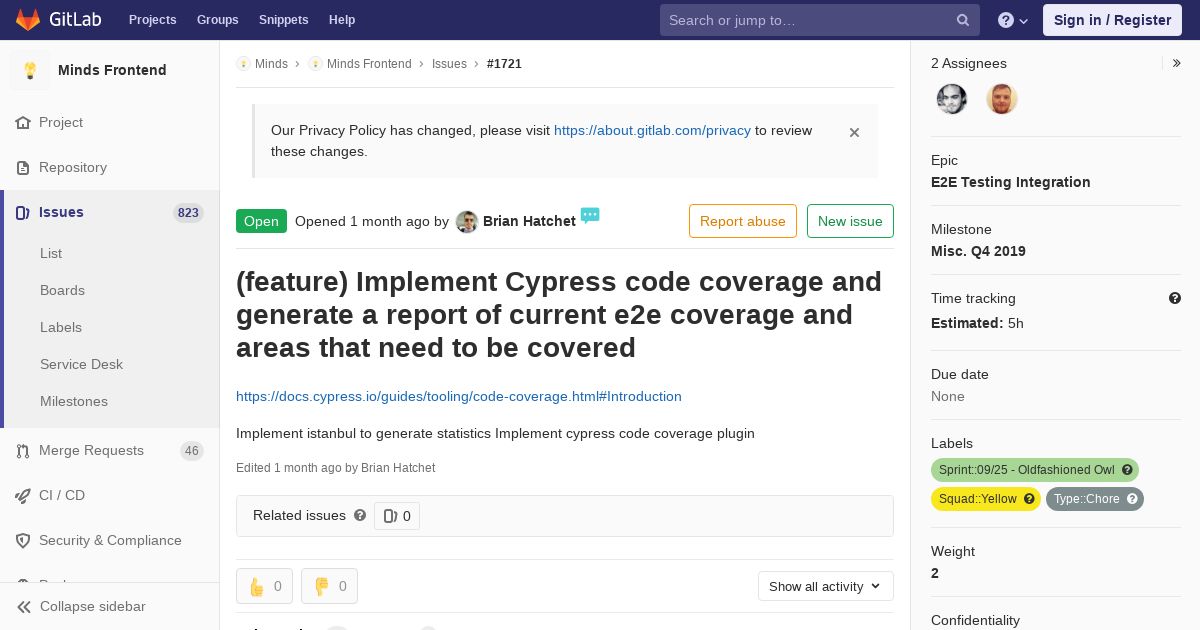Viewport: 1200px width, 630px height.
Task: Click the search magnifier icon
Action: (963, 20)
